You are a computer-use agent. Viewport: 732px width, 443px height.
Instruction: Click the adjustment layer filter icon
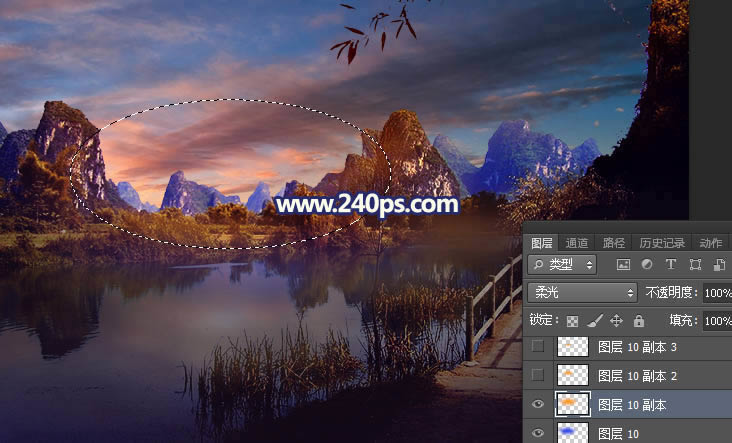647,265
